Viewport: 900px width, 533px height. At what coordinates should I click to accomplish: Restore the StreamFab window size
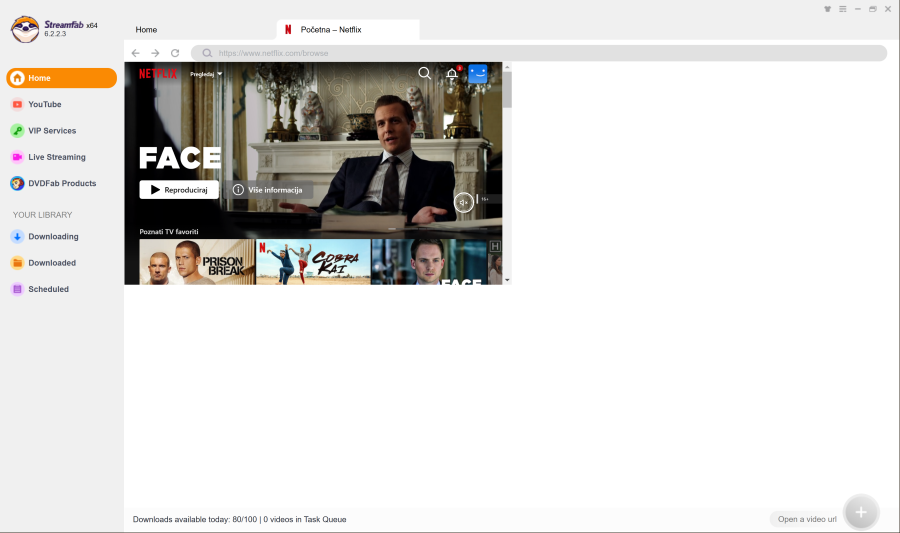click(x=872, y=9)
